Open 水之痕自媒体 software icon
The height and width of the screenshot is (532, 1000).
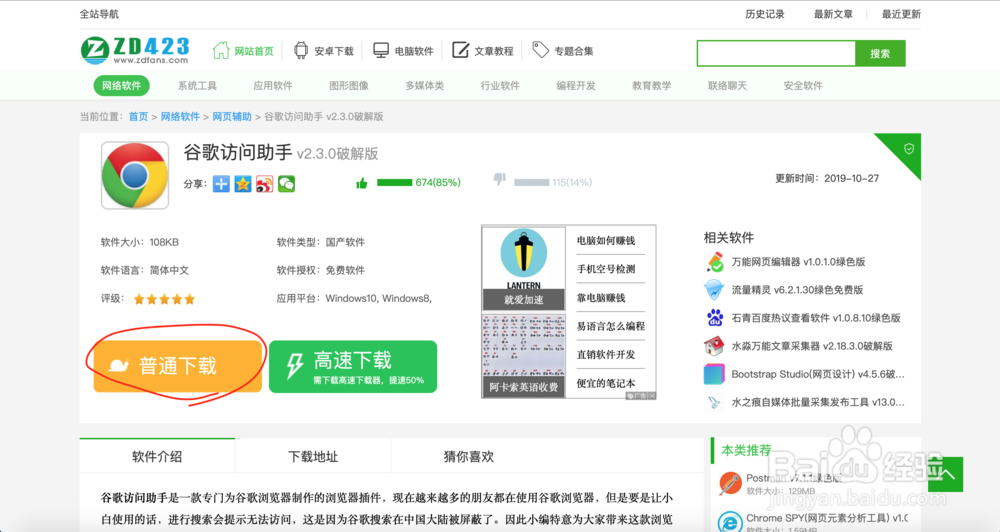714,402
